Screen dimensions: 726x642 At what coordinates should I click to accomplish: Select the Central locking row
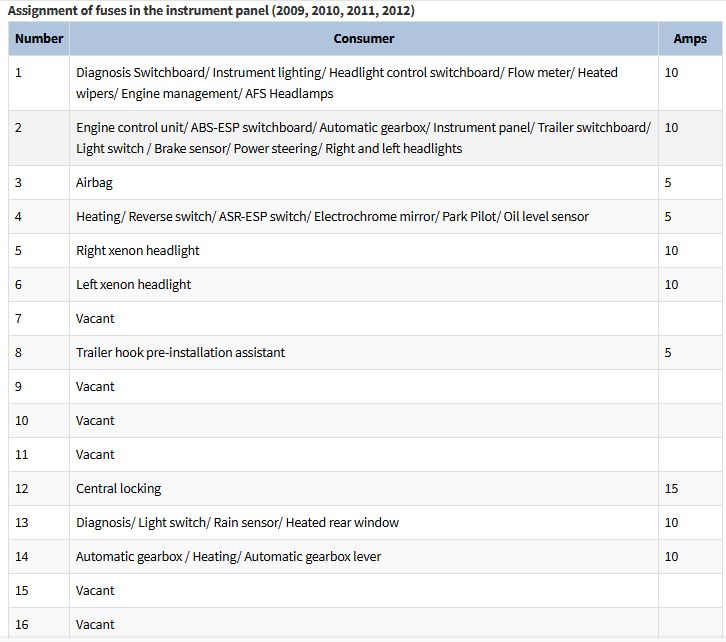pos(365,488)
